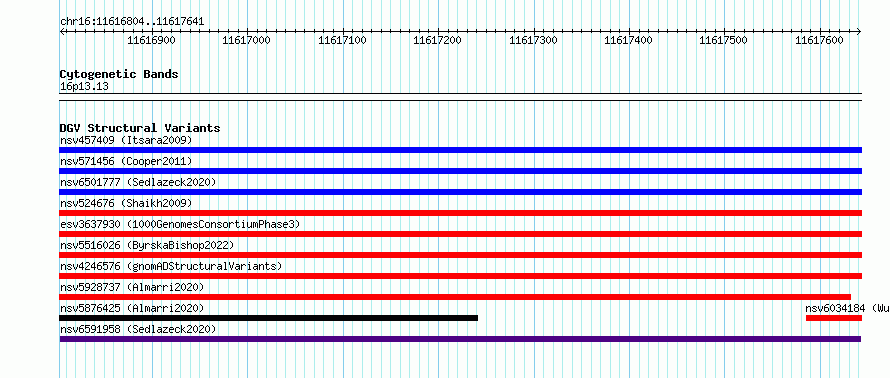890x378 pixels.
Task: Open esv3637930 1000GenomesConsortiumPhase3 variant label
Action: pos(180,224)
